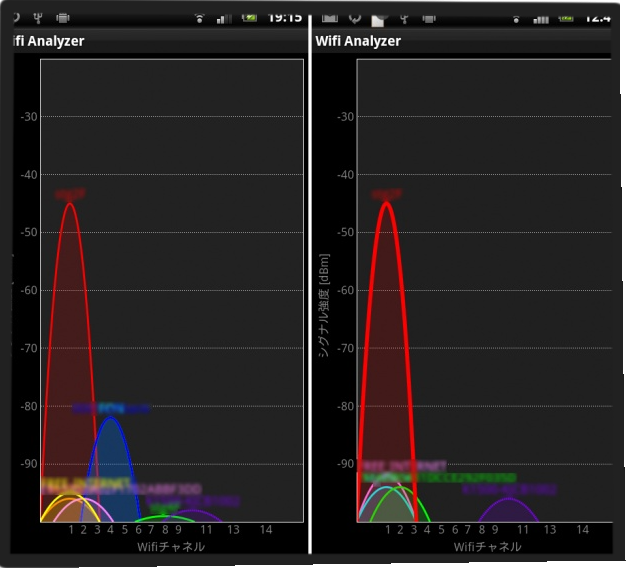Tap the Android debug icon in left status bar
Screen dimensions: 626x569
click(x=63, y=18)
